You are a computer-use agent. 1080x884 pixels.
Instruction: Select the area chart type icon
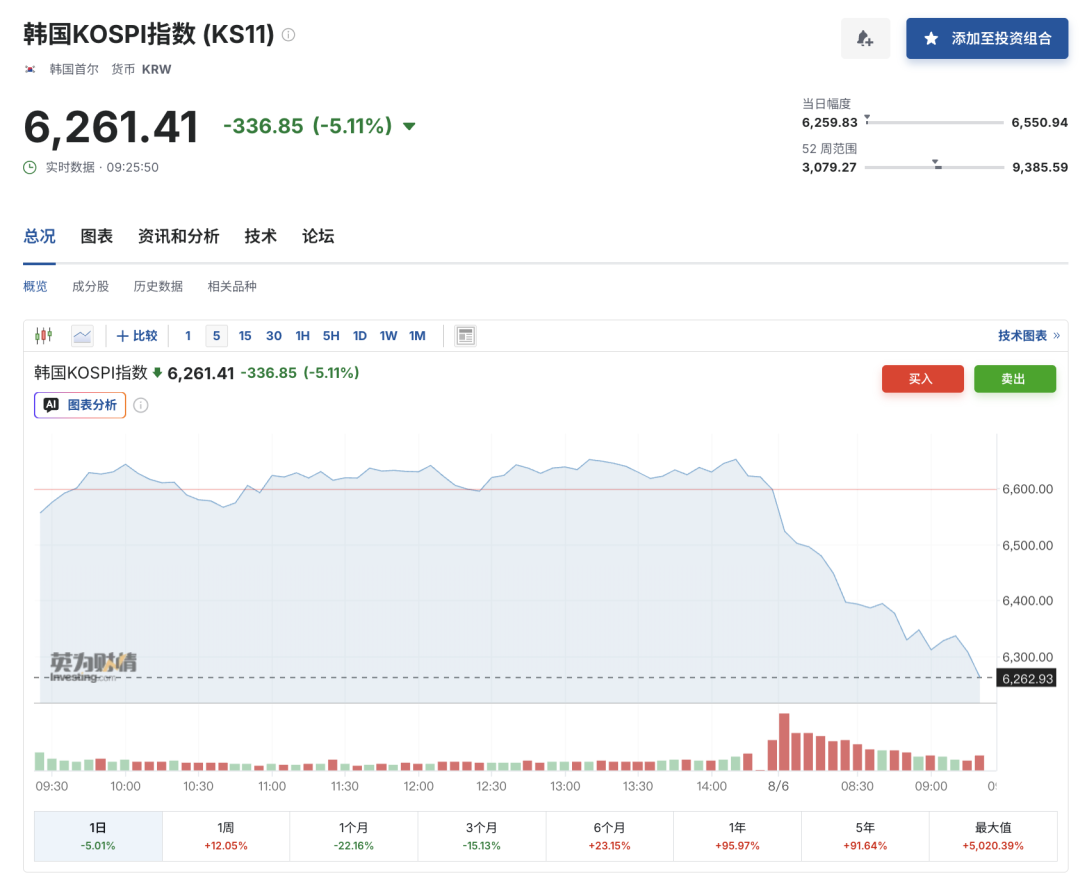[x=83, y=336]
